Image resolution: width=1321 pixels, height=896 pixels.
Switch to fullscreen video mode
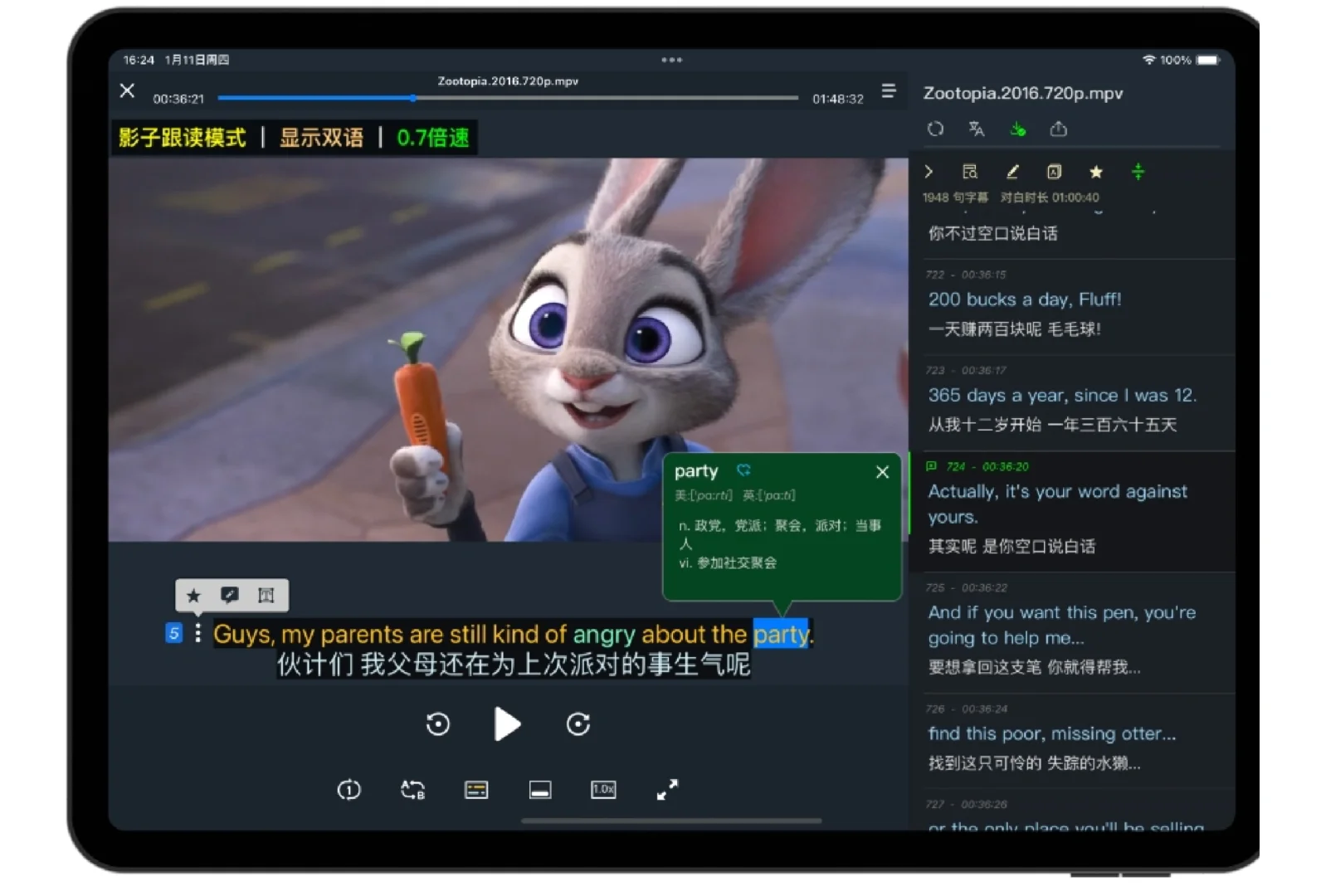[667, 790]
